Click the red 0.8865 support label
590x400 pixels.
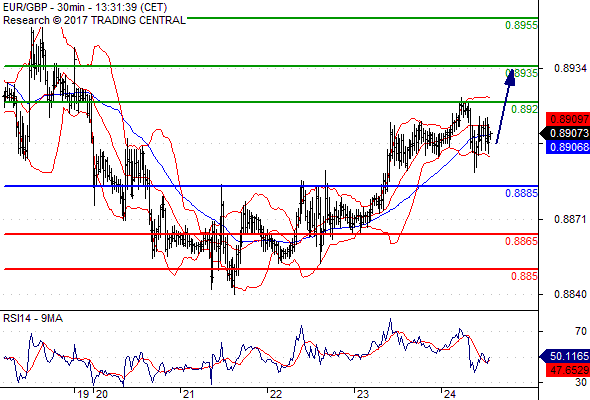pyautogui.click(x=521, y=241)
